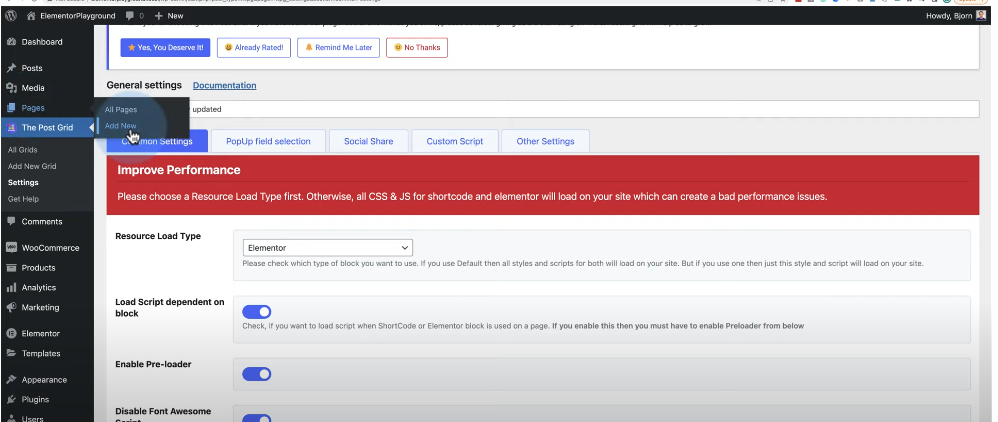Open Add New Grid submenu item
Image resolution: width=998 pixels, height=422 pixels.
pyautogui.click(x=32, y=166)
